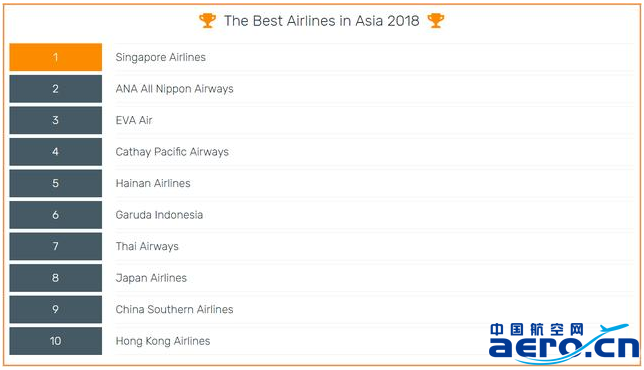
Task: Open Hong Kong Airlines entry
Action: 163,341
